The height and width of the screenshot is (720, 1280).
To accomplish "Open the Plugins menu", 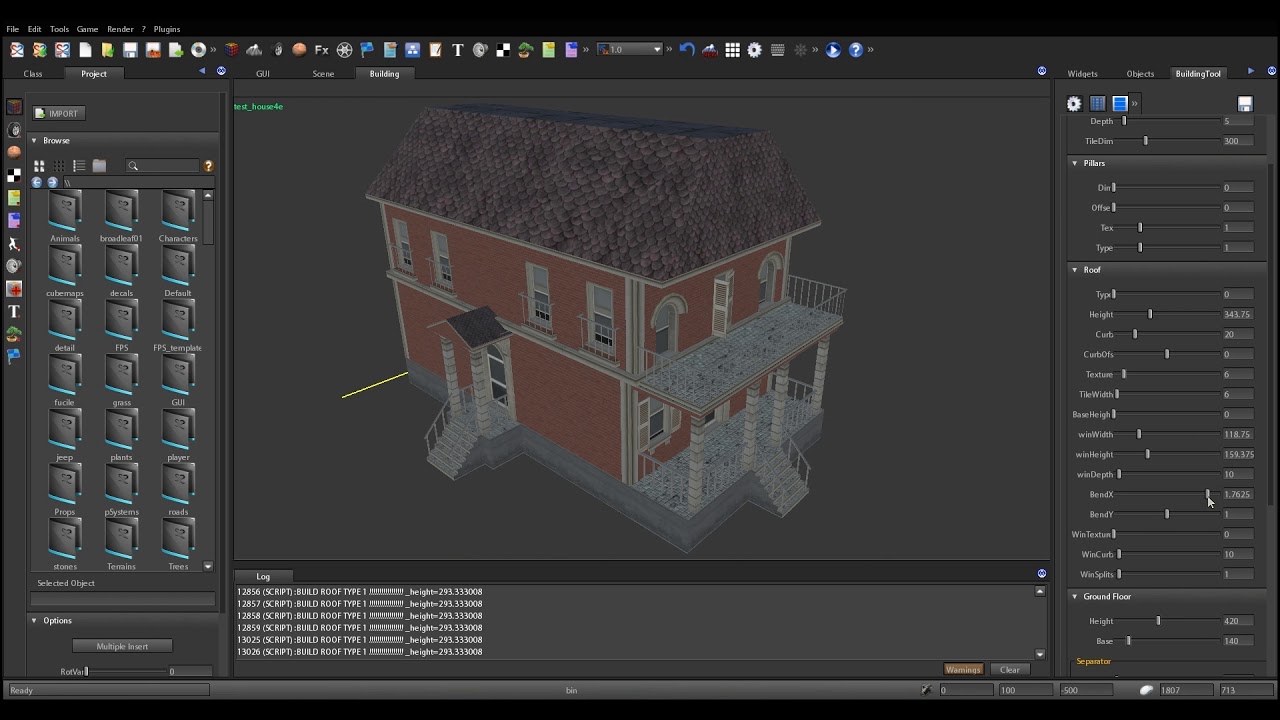I will (167, 29).
